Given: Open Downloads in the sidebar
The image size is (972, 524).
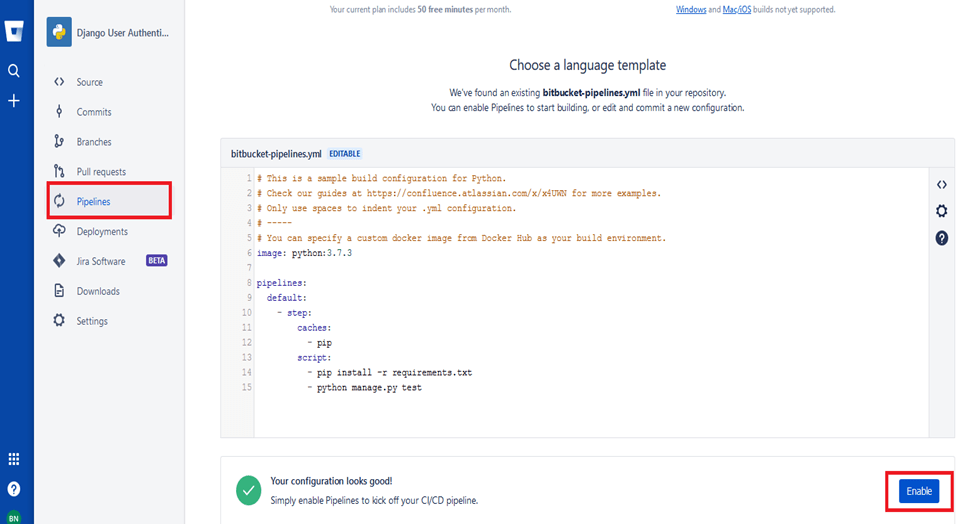Looking at the screenshot, I should 98,291.
